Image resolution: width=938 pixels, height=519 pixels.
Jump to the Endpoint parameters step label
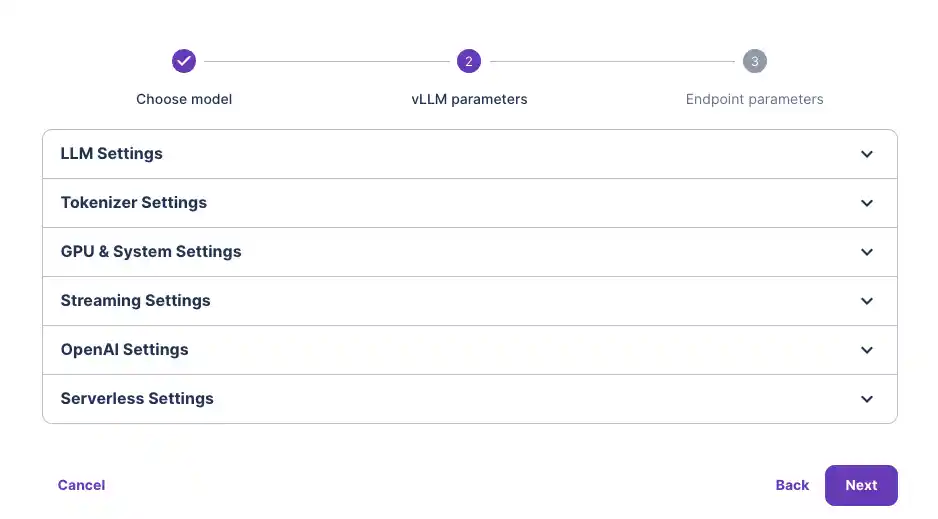tap(754, 99)
